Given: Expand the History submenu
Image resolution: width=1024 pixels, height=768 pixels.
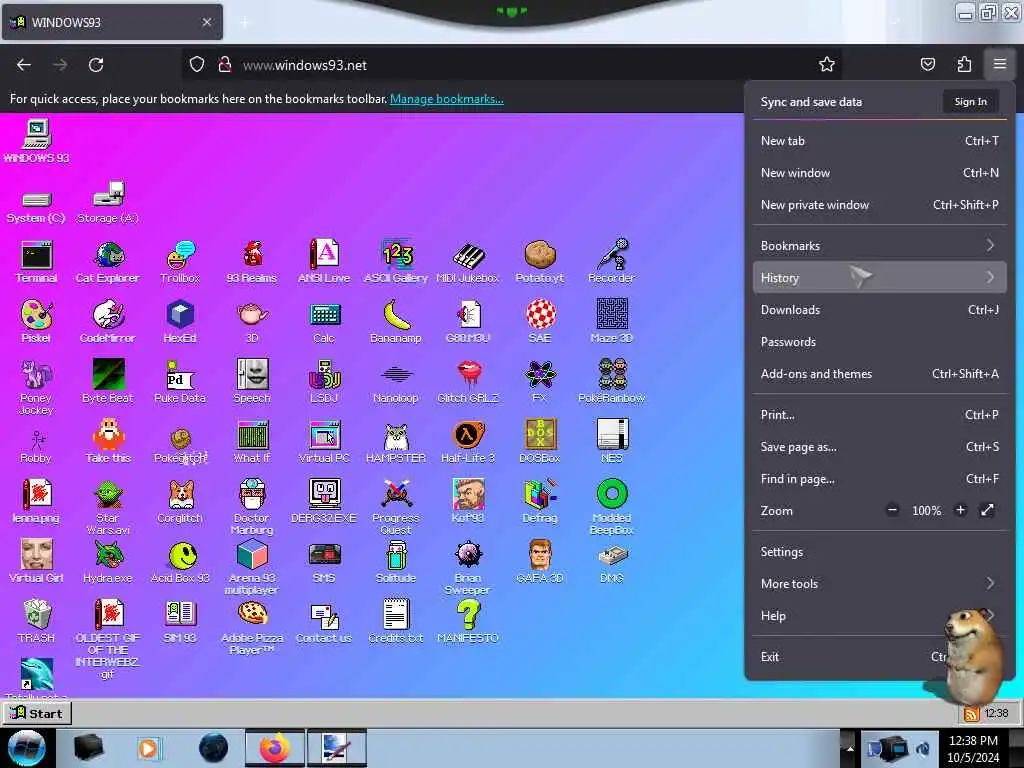Looking at the screenshot, I should click(x=879, y=278).
